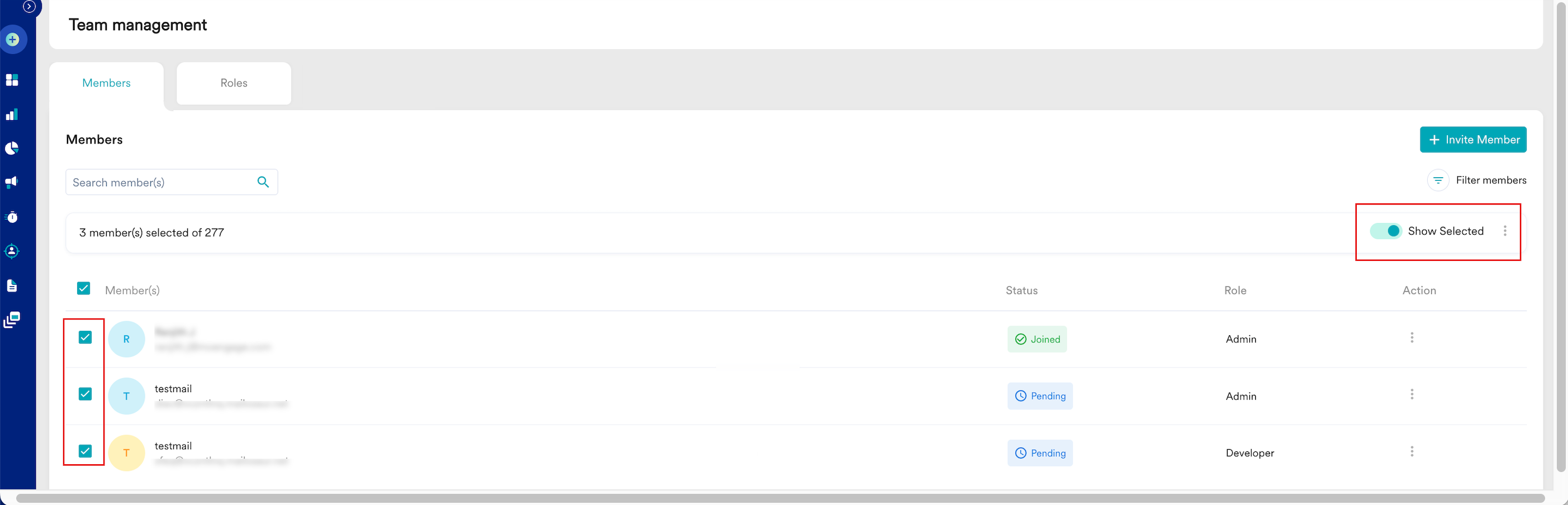Screen dimensions: 1568x505
Task: Open bulk actions menu beside Show Selected
Action: point(1505,231)
